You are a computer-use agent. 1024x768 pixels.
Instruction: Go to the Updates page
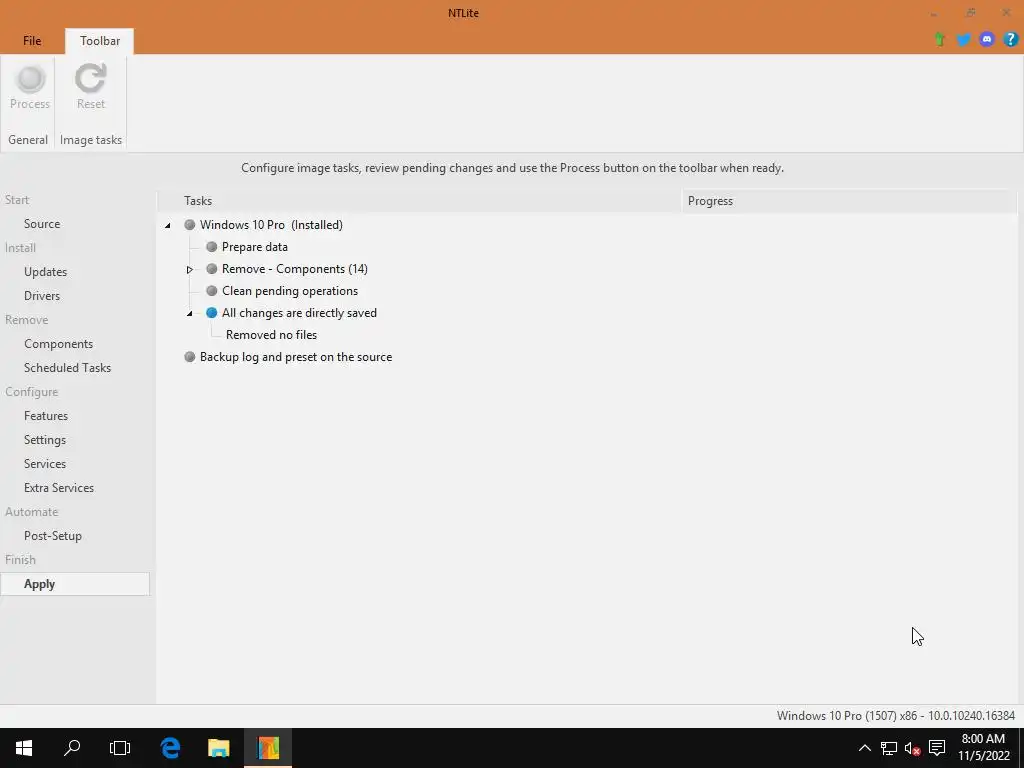click(46, 272)
